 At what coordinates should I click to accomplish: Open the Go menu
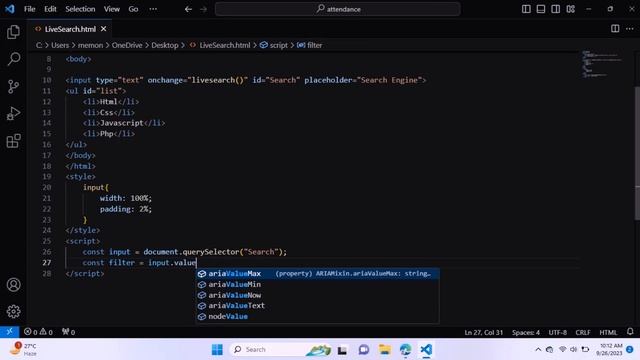pyautogui.click(x=133, y=9)
